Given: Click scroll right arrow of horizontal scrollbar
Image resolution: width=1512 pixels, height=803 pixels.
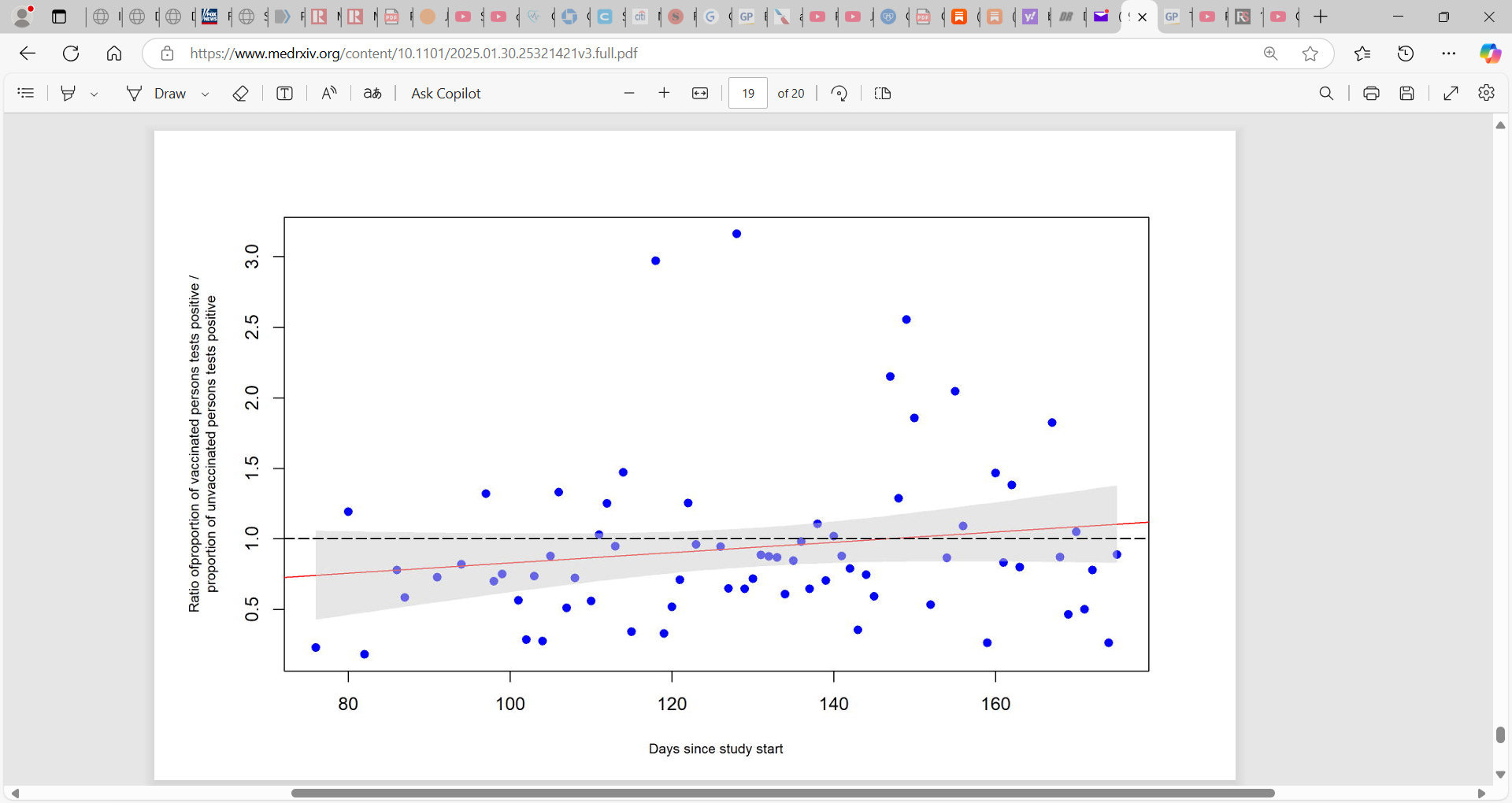Looking at the screenshot, I should coord(1481,793).
